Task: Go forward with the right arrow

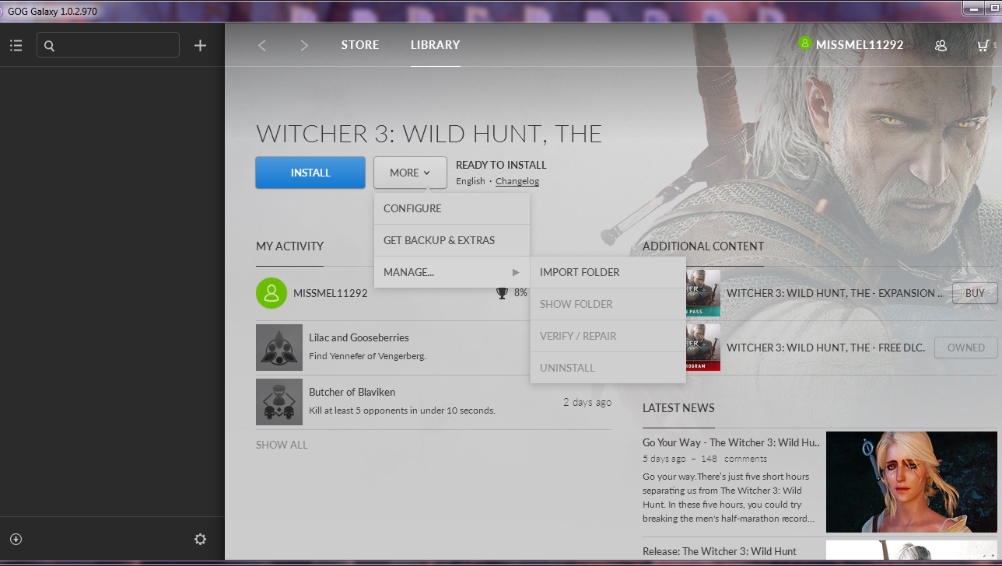Action: (304, 45)
